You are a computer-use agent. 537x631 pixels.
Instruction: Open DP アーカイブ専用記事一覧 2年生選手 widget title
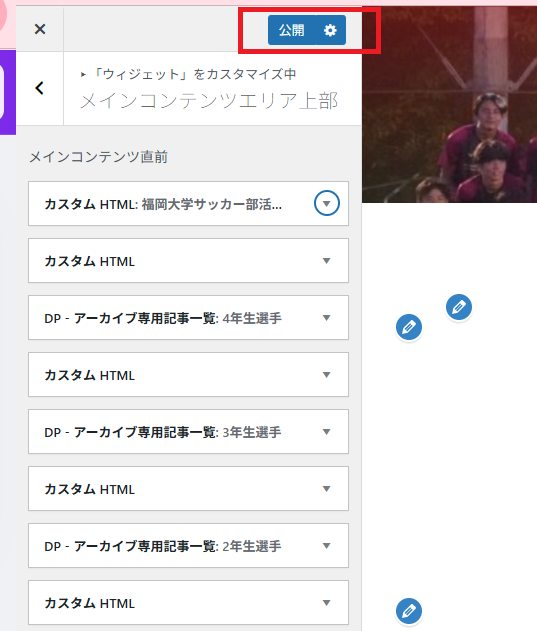click(x=163, y=546)
